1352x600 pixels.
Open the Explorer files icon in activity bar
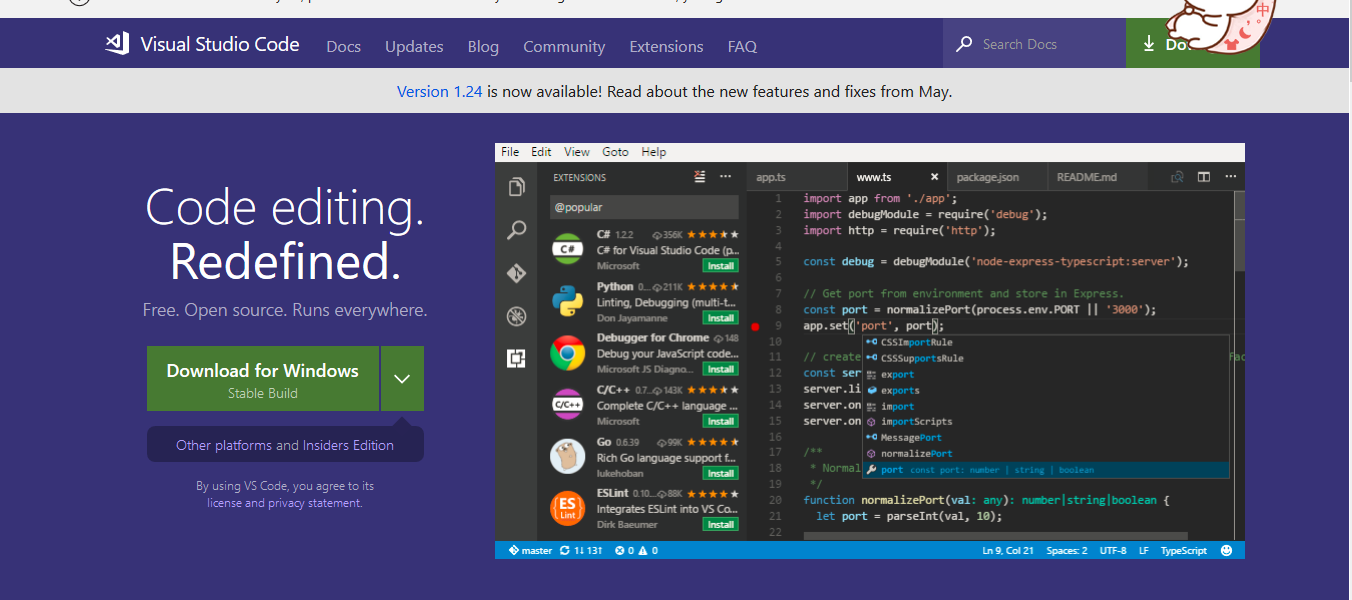point(517,187)
